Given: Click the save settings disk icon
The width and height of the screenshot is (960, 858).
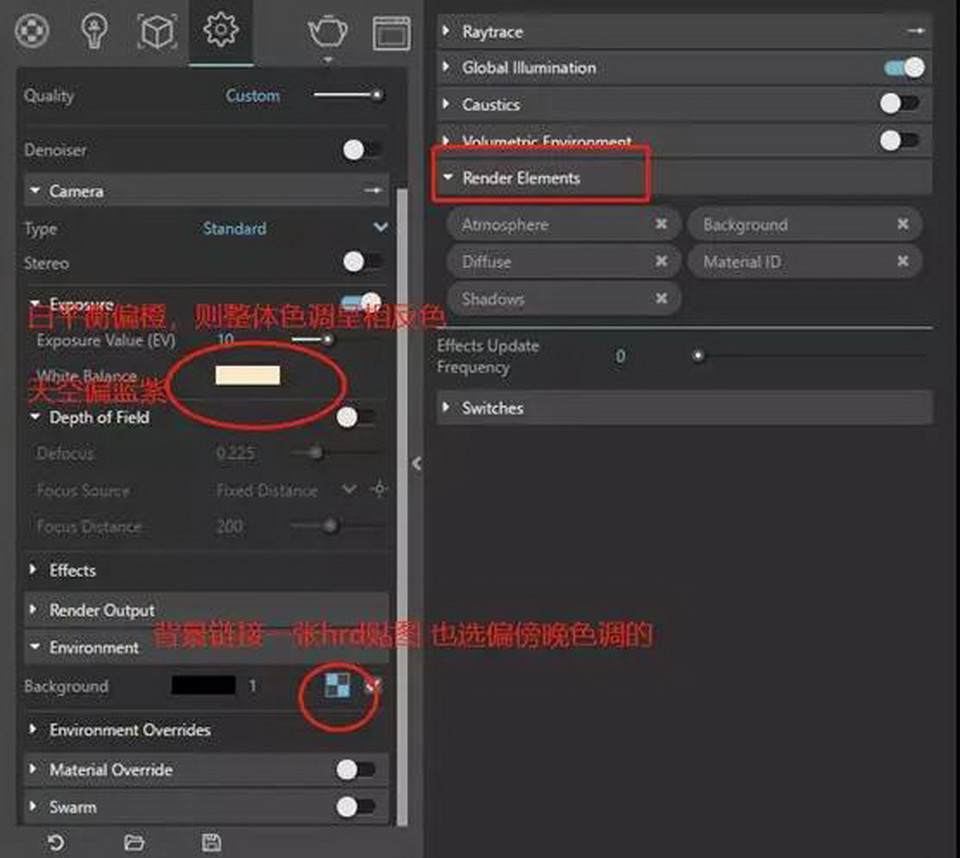Looking at the screenshot, I should (211, 842).
